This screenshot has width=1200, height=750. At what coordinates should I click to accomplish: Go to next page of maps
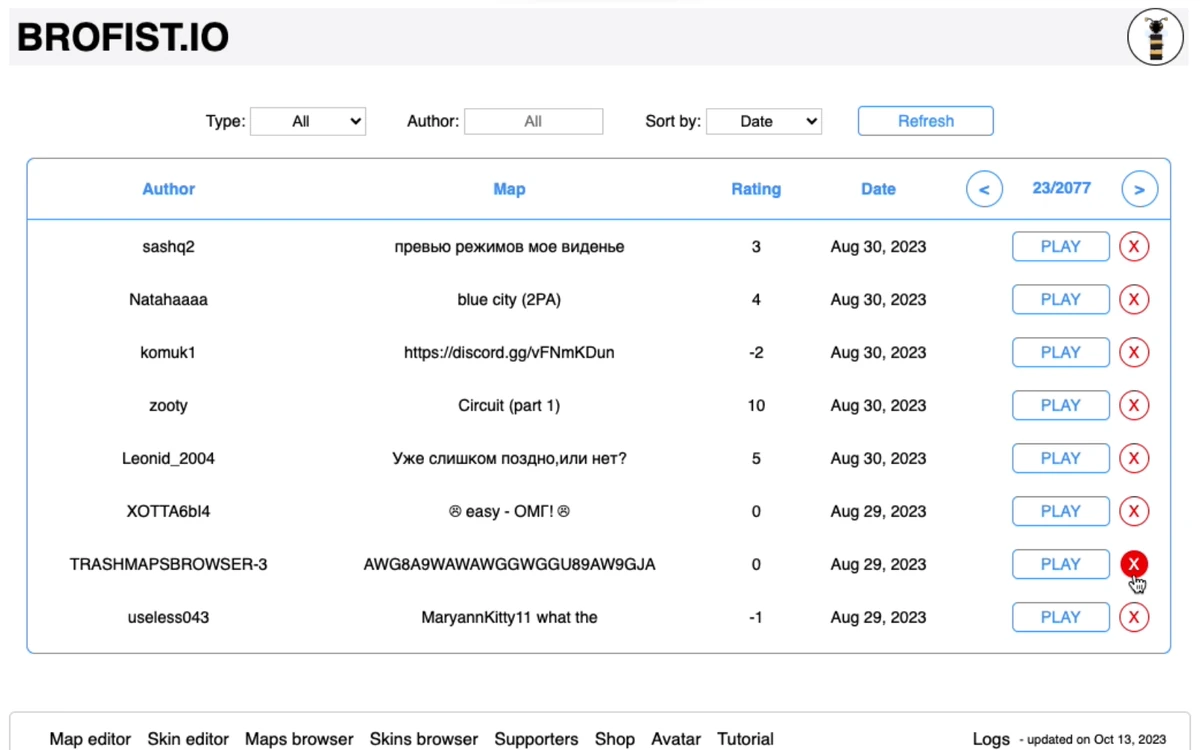[x=1139, y=189]
